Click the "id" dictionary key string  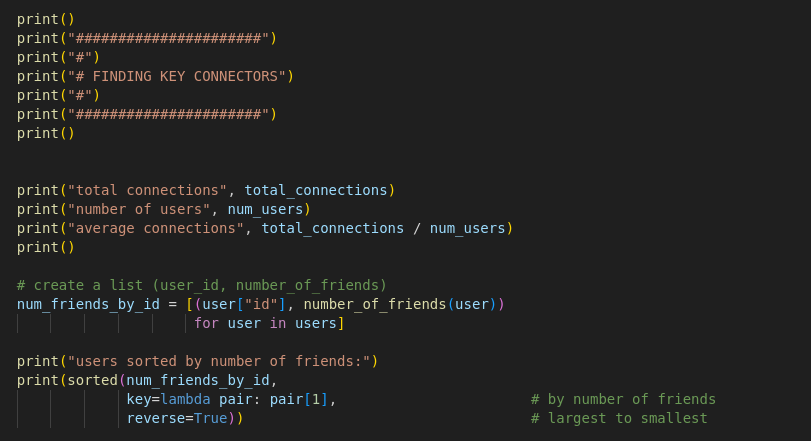pyautogui.click(x=261, y=304)
